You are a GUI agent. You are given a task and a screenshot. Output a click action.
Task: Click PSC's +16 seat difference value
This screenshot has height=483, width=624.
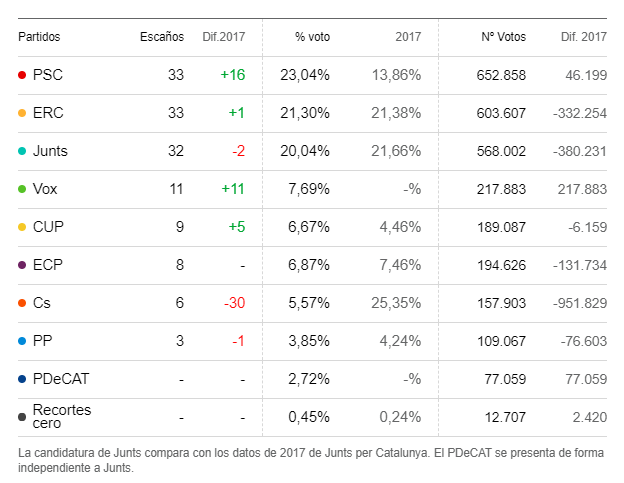click(233, 75)
